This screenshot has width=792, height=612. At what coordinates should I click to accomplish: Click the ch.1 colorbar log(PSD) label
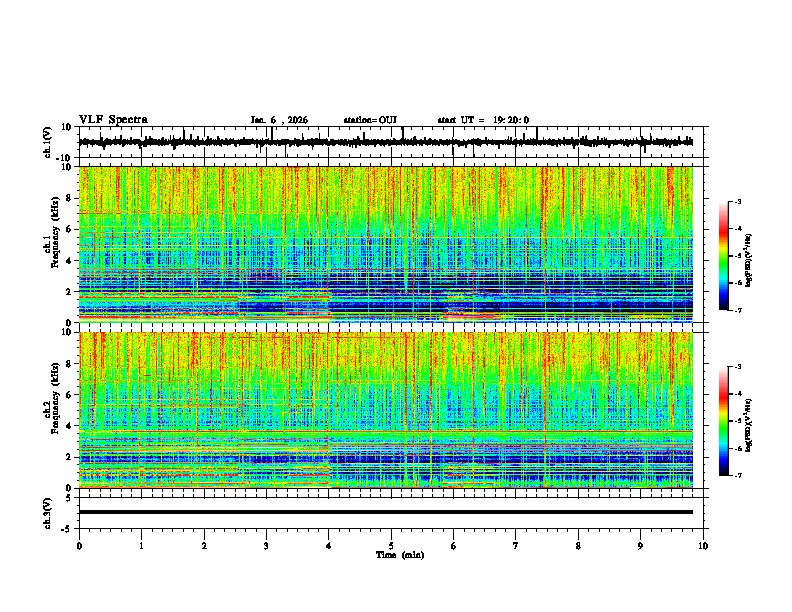(748, 260)
